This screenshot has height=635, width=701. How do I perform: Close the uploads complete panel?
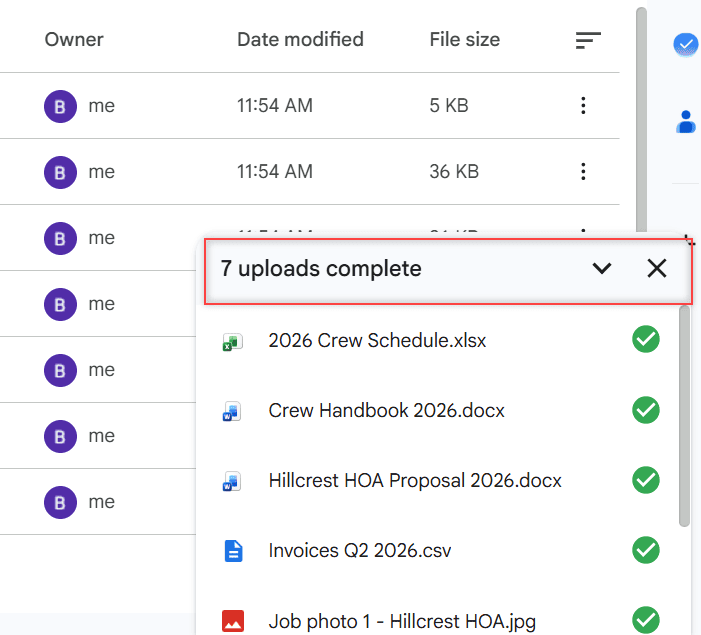[x=657, y=269]
